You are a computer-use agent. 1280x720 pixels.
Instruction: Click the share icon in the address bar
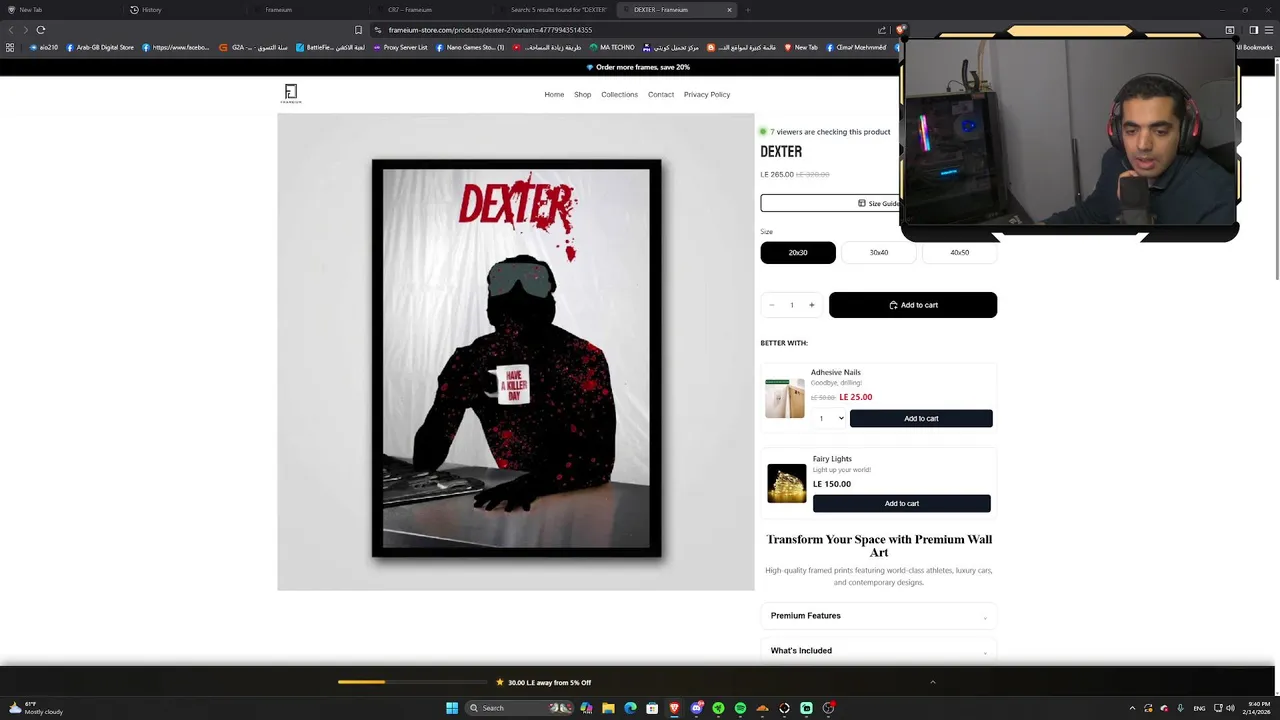click(882, 30)
